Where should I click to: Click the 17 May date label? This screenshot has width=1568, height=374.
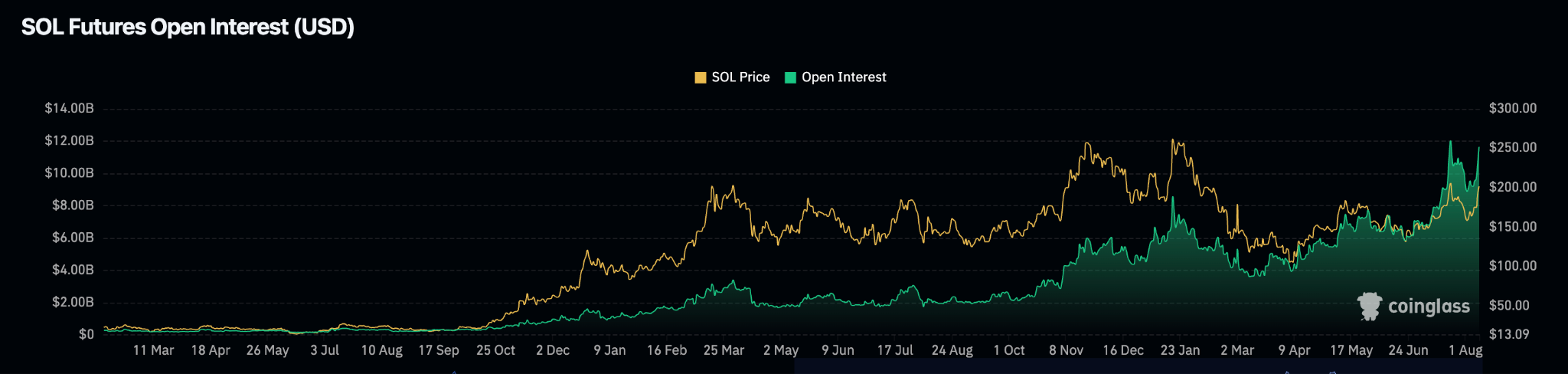(1351, 350)
